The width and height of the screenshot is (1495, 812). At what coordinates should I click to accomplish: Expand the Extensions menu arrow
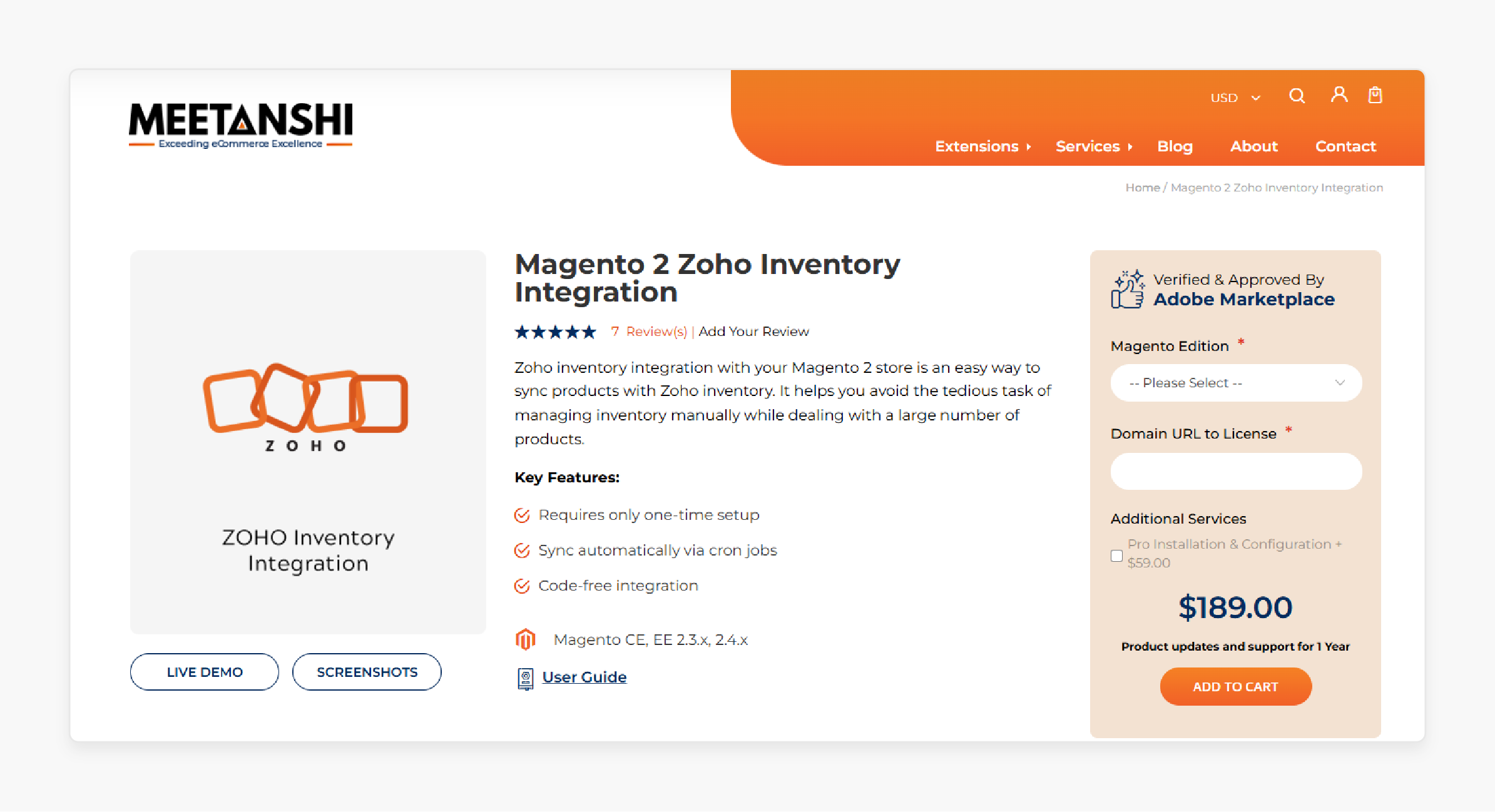pos(1029,147)
